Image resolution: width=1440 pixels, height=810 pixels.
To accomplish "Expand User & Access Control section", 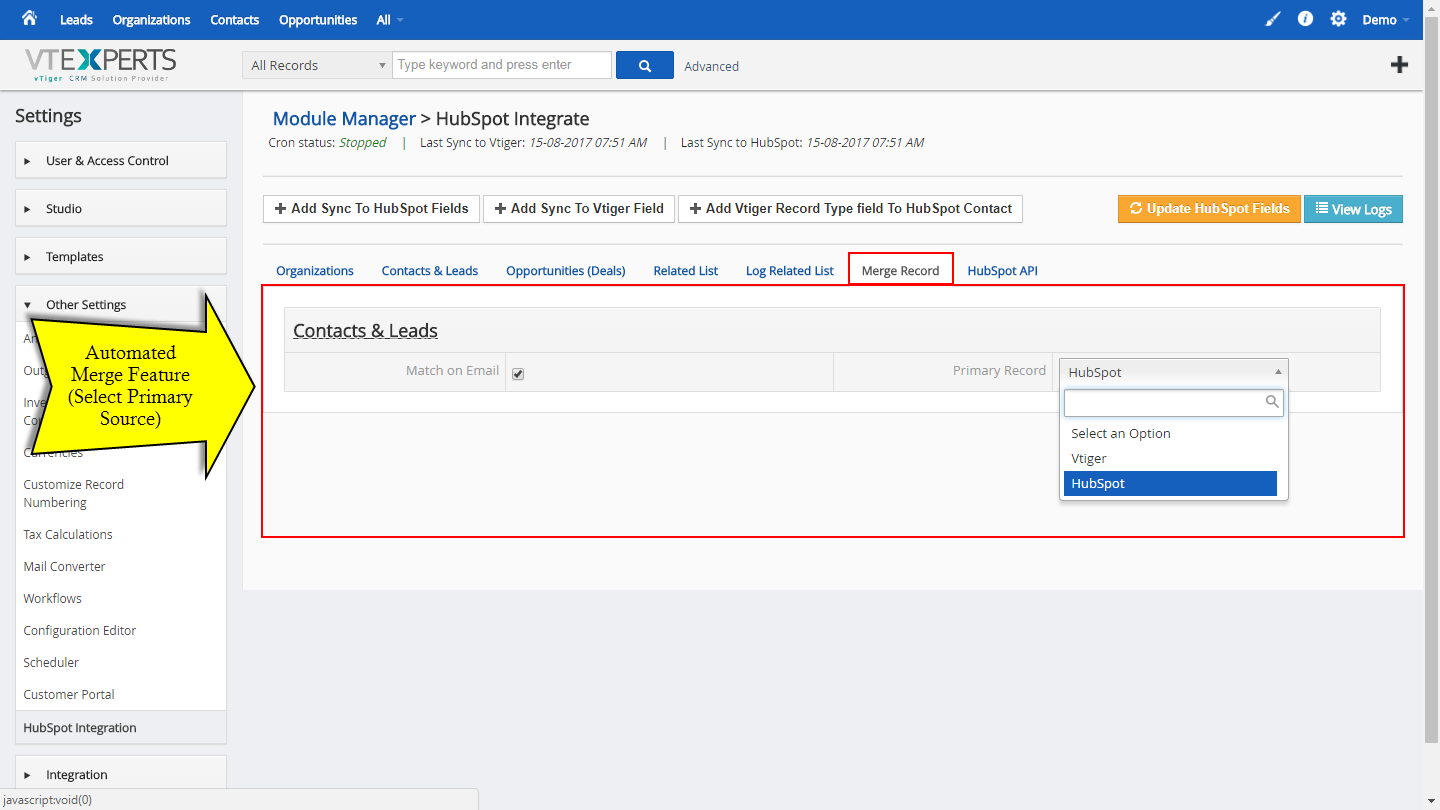I will [121, 160].
